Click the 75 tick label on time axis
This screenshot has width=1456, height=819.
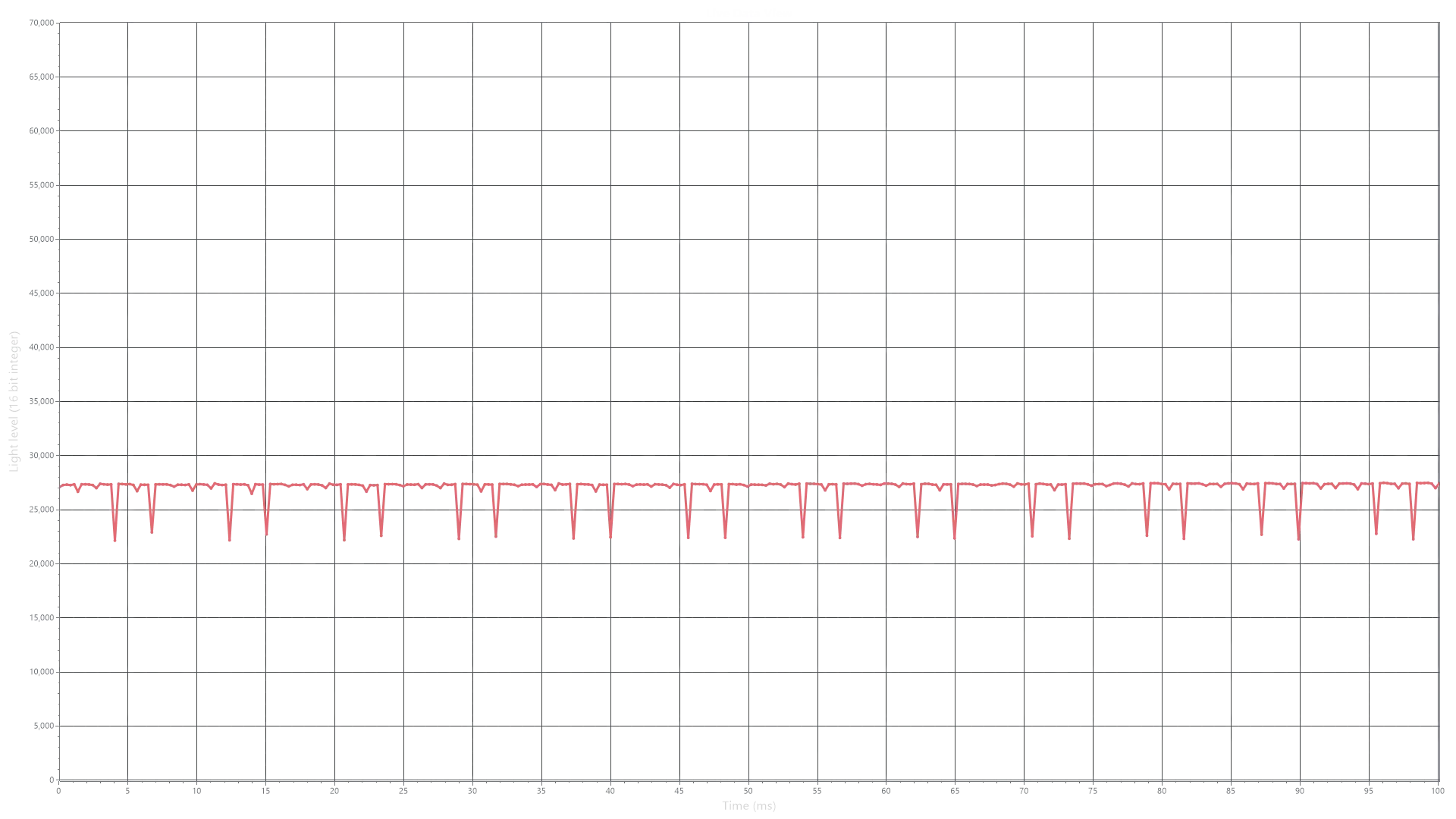click(1093, 791)
